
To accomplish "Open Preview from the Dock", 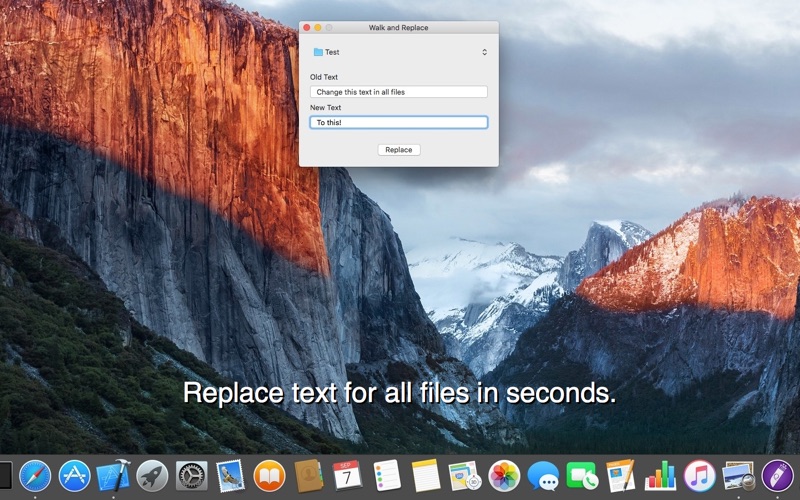I will coord(738,476).
